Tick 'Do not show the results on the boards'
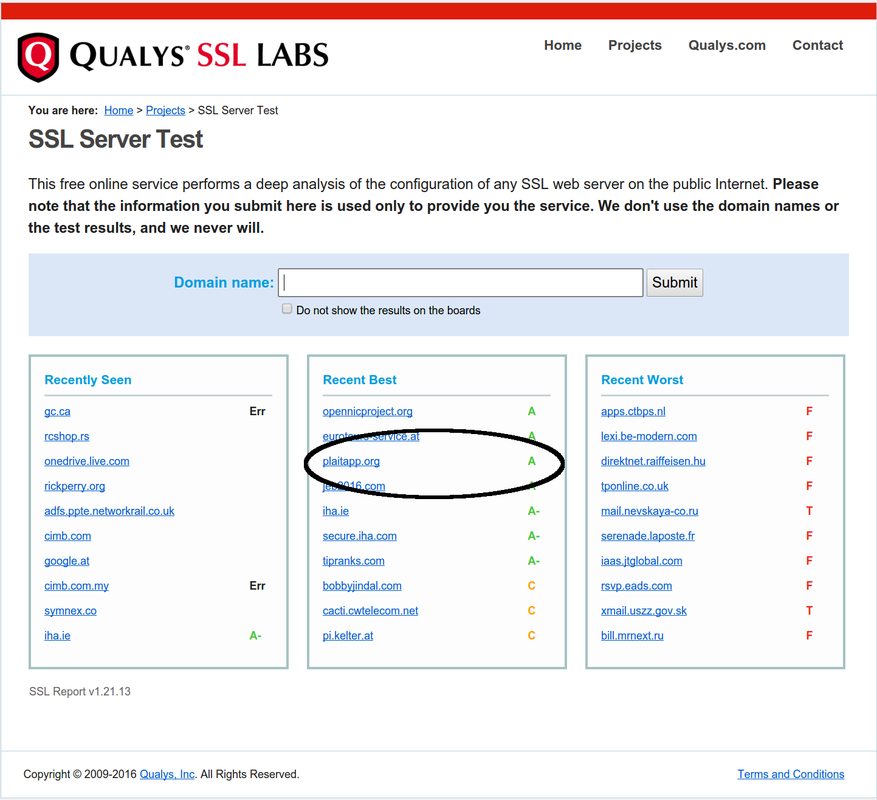Screen dimensions: 877x800 click(287, 309)
